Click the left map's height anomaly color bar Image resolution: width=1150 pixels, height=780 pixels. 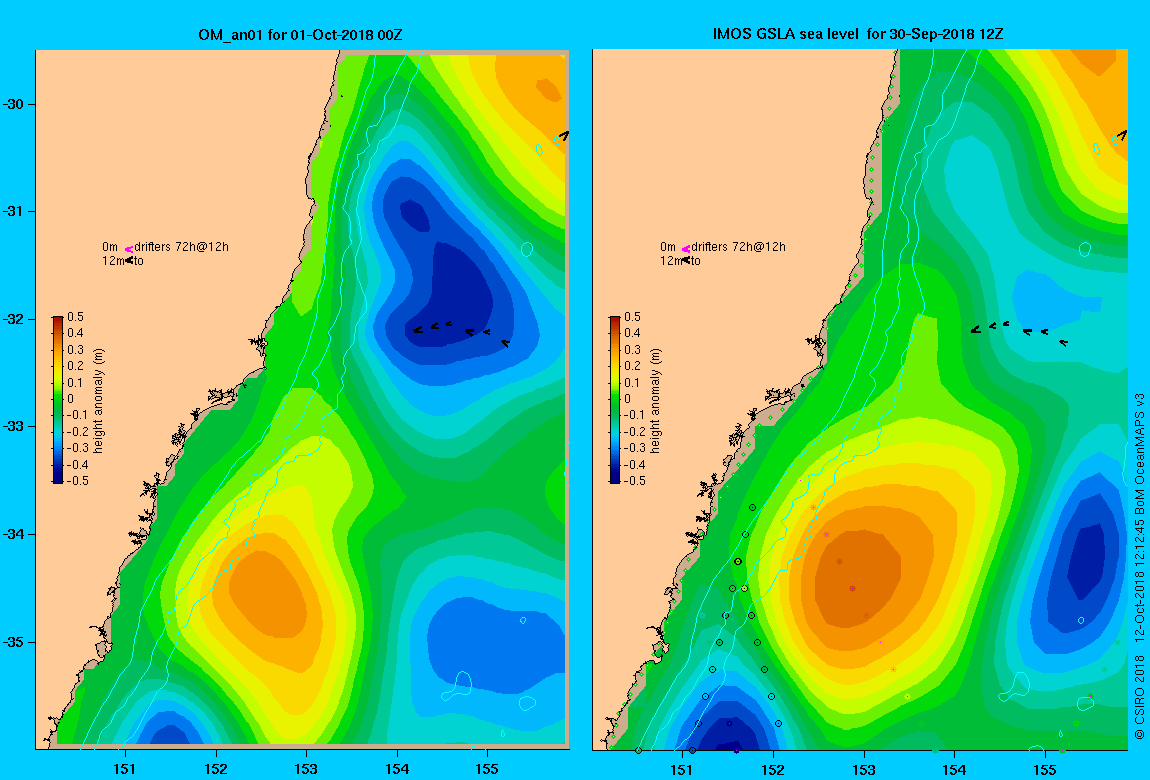tap(58, 400)
